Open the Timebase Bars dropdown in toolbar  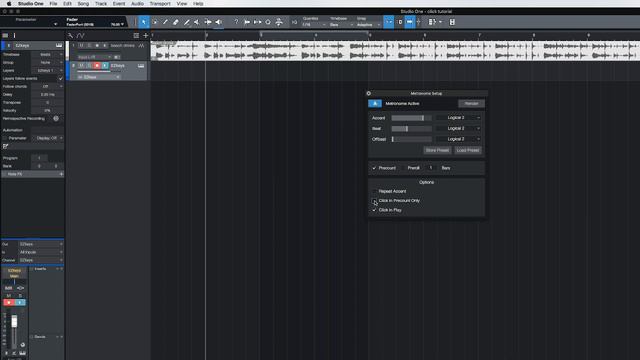click(341, 25)
